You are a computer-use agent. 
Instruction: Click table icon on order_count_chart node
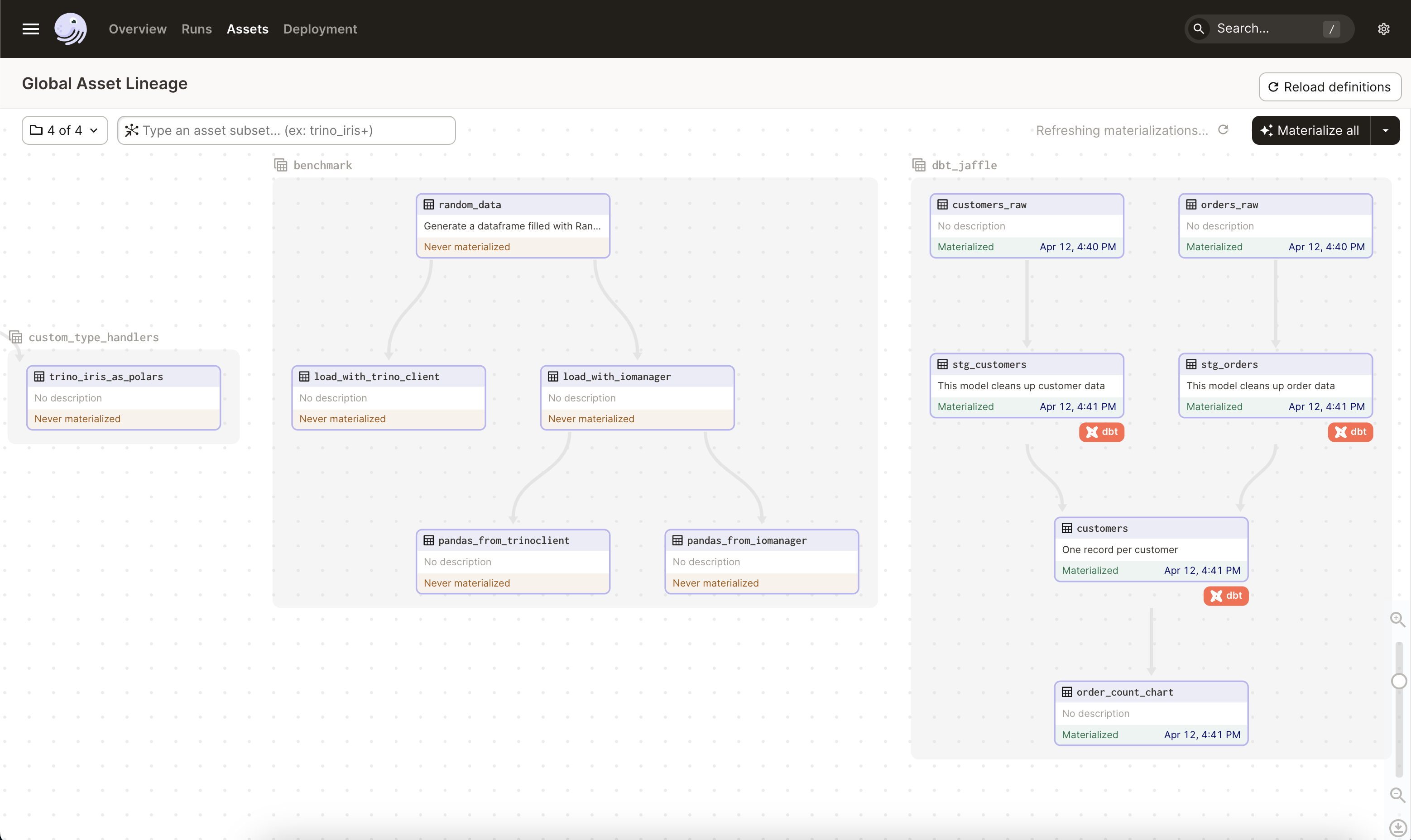tap(1067, 692)
